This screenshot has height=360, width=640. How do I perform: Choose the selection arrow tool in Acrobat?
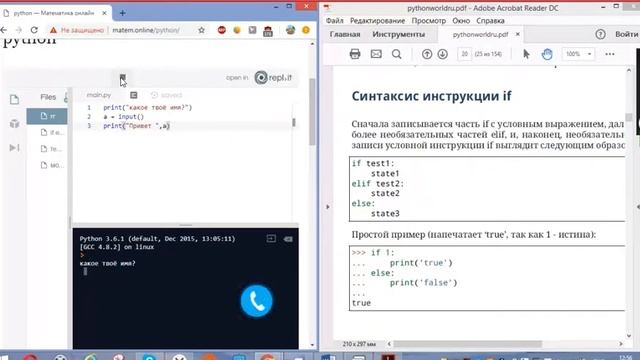[x=526, y=54]
